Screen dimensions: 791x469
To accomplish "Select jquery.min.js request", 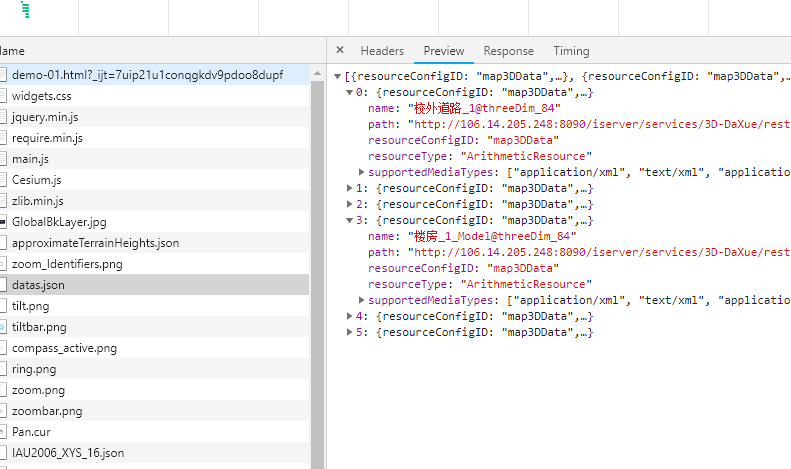I will (154, 117).
